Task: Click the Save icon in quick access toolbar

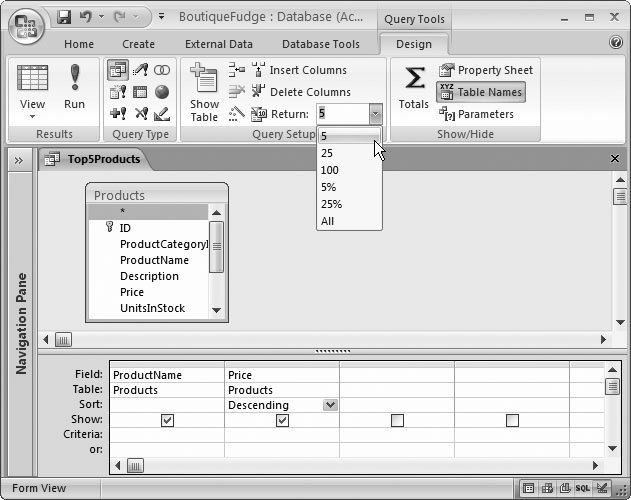Action: coord(64,17)
